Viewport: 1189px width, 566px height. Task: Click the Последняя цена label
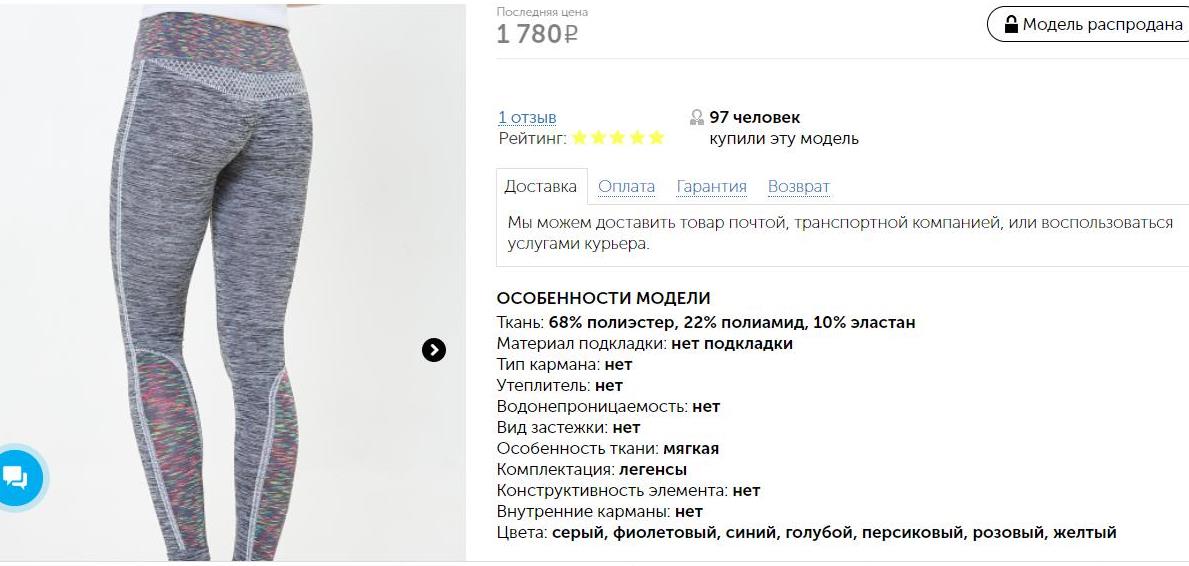pos(542,12)
